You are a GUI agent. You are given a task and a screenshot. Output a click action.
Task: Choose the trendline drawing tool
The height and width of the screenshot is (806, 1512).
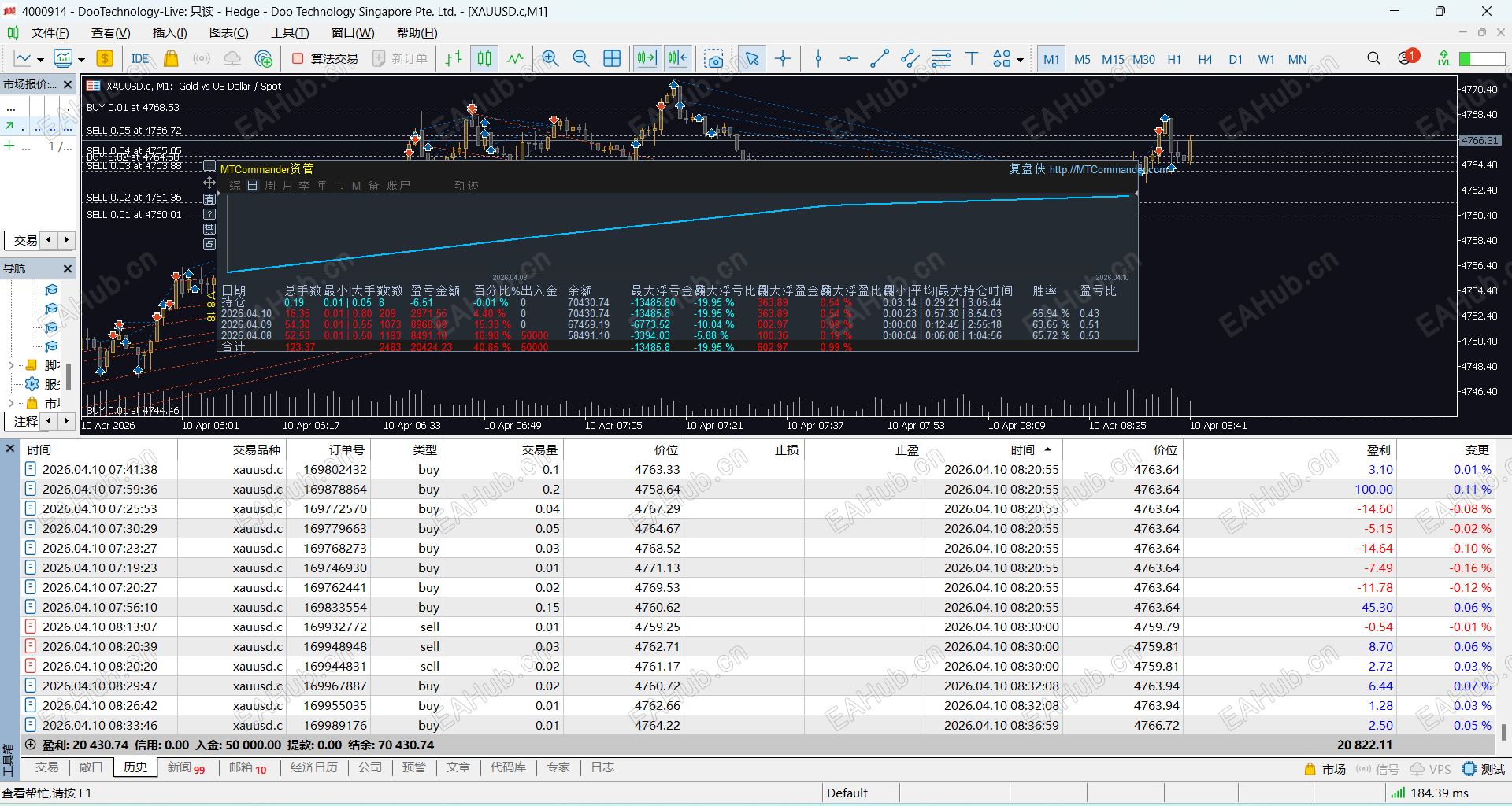coord(880,59)
